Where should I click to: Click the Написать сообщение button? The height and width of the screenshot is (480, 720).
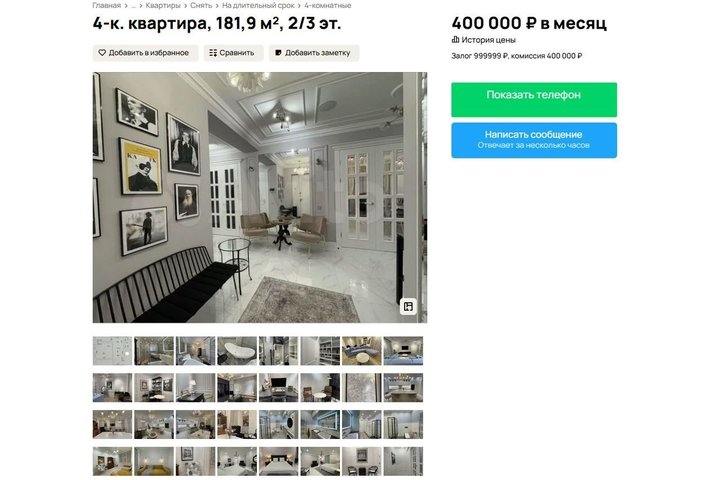pyautogui.click(x=534, y=140)
